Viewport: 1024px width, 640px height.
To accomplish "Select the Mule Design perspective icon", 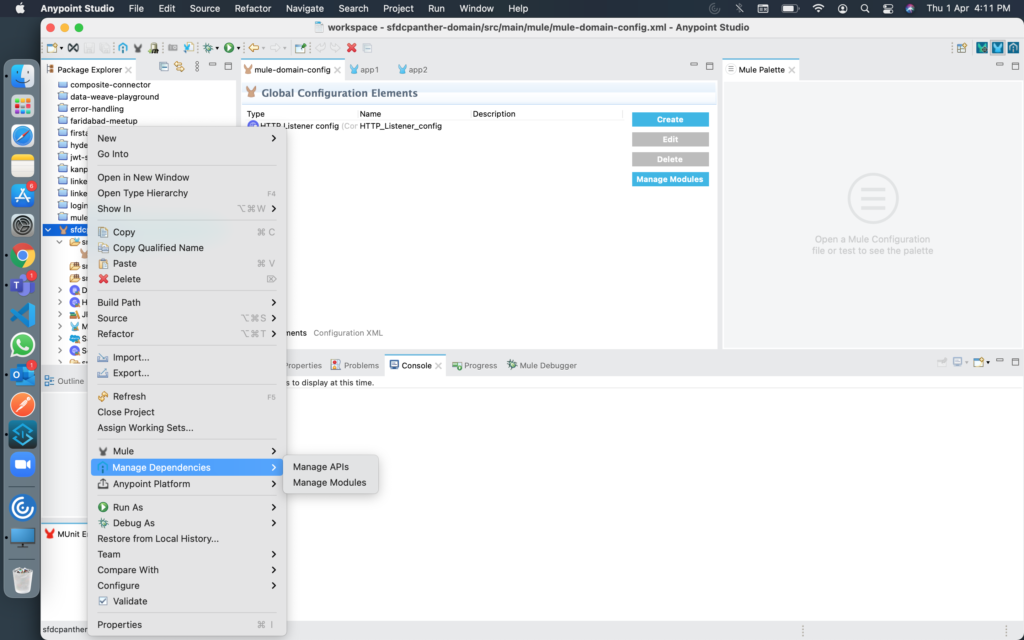I will coord(998,47).
